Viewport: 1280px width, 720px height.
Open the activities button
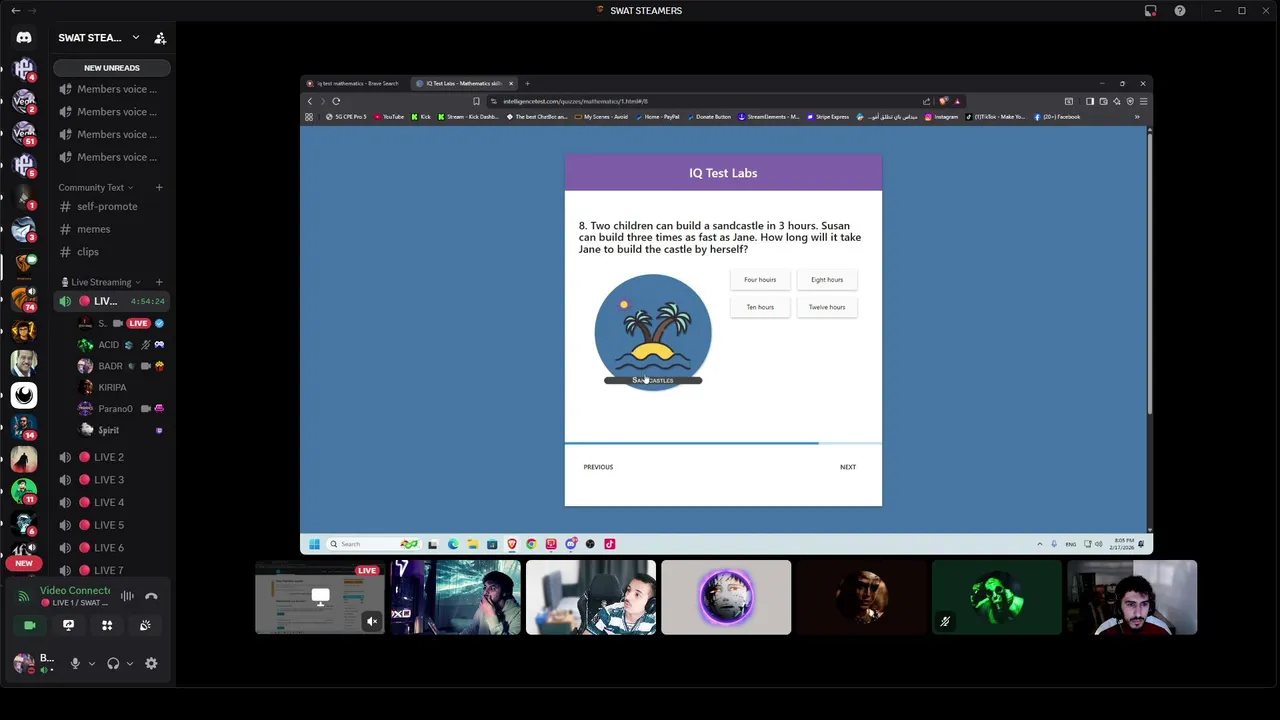click(x=107, y=625)
